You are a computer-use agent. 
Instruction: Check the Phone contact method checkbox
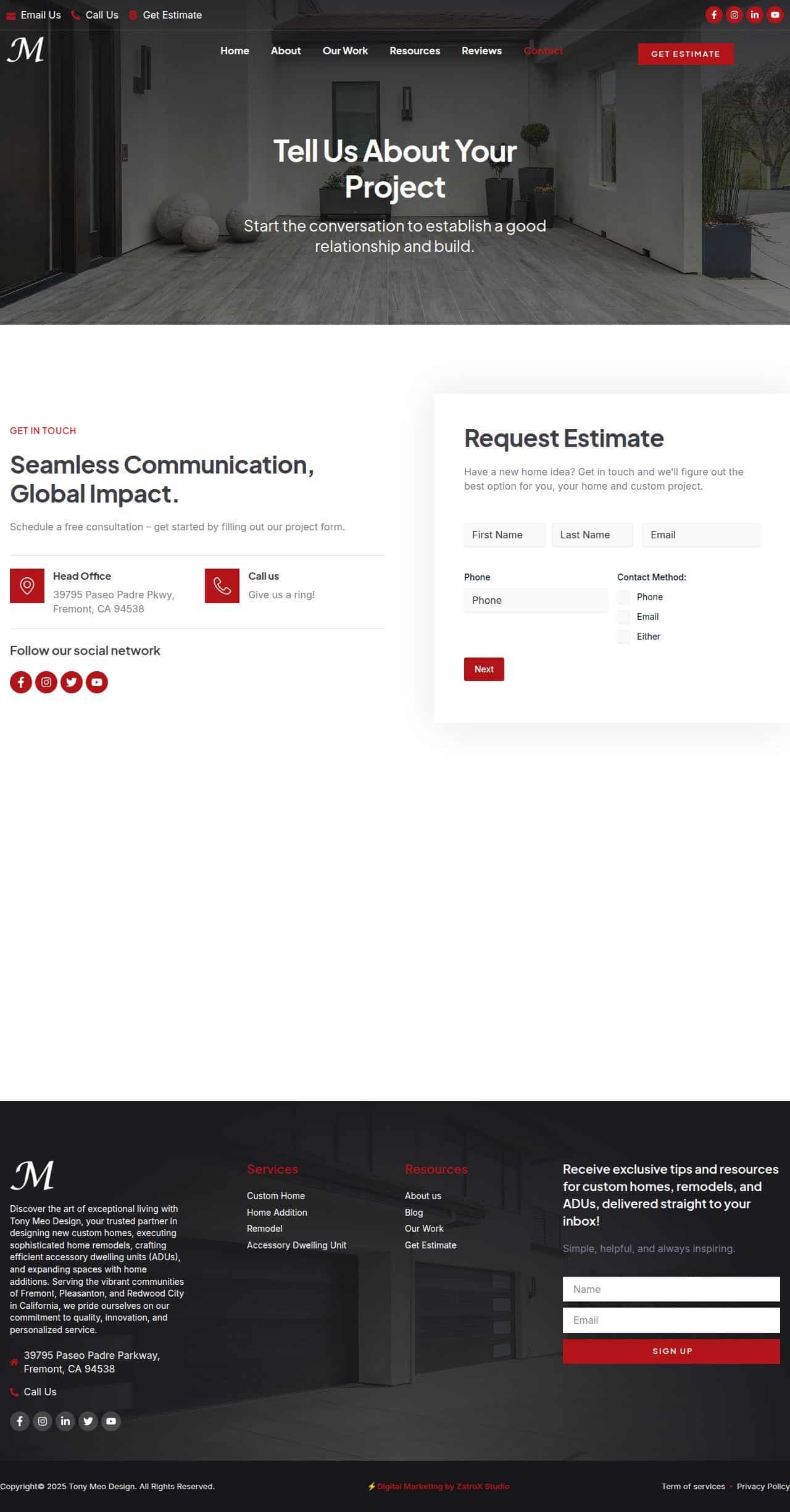623,597
